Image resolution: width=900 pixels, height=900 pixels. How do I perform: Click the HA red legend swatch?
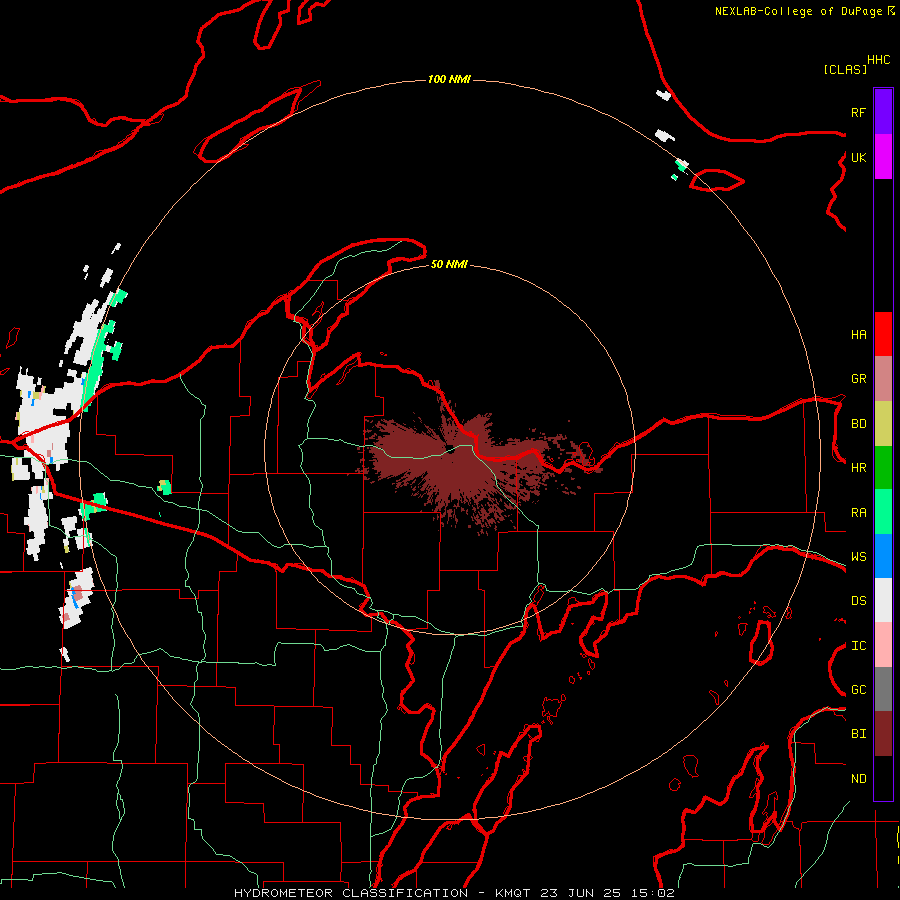point(883,334)
